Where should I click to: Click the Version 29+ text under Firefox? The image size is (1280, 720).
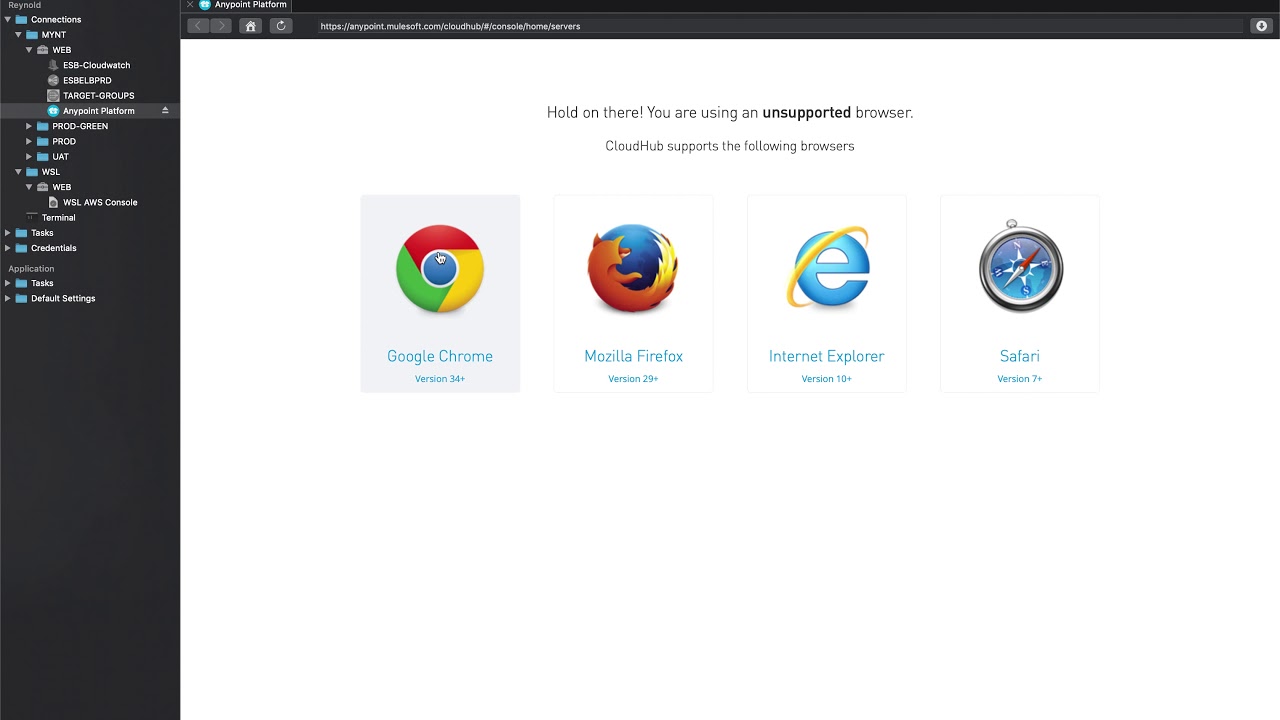(x=633, y=379)
